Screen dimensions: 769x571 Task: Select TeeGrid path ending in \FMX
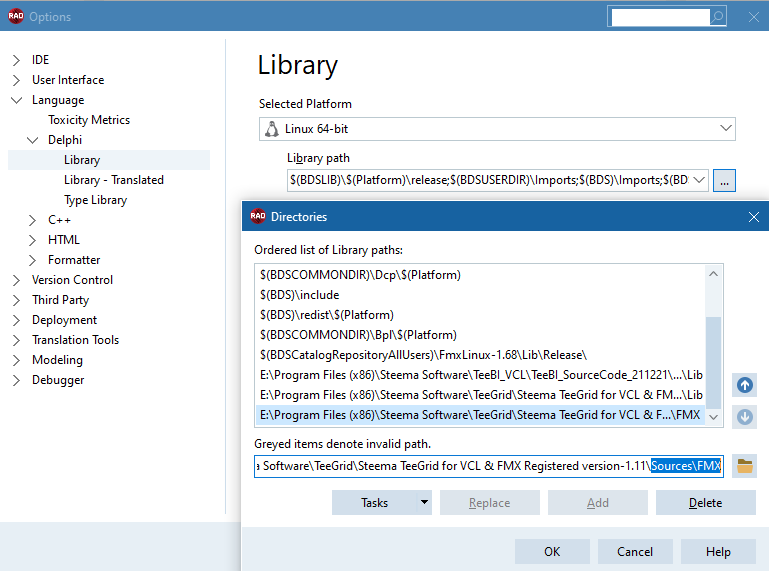tap(480, 415)
